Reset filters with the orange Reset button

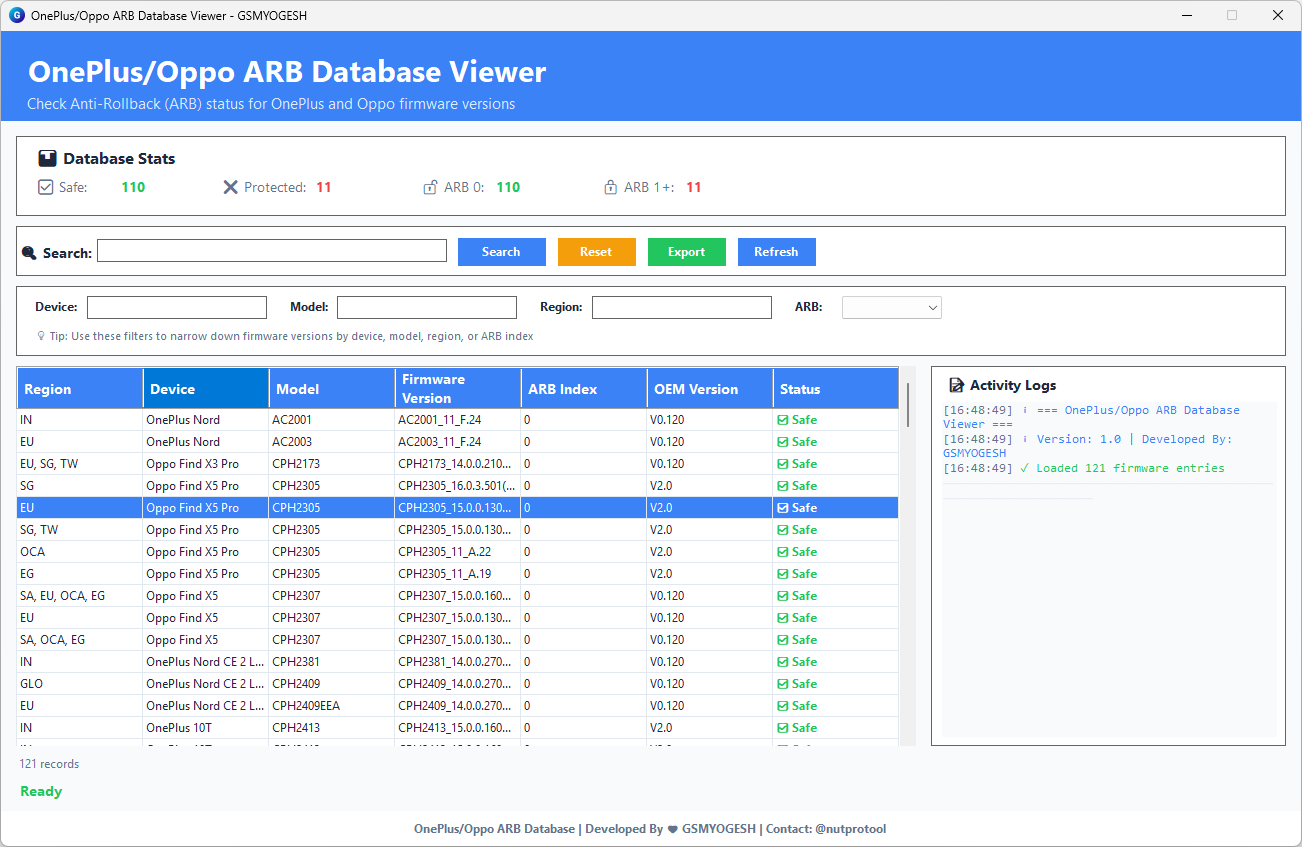pyautogui.click(x=596, y=252)
